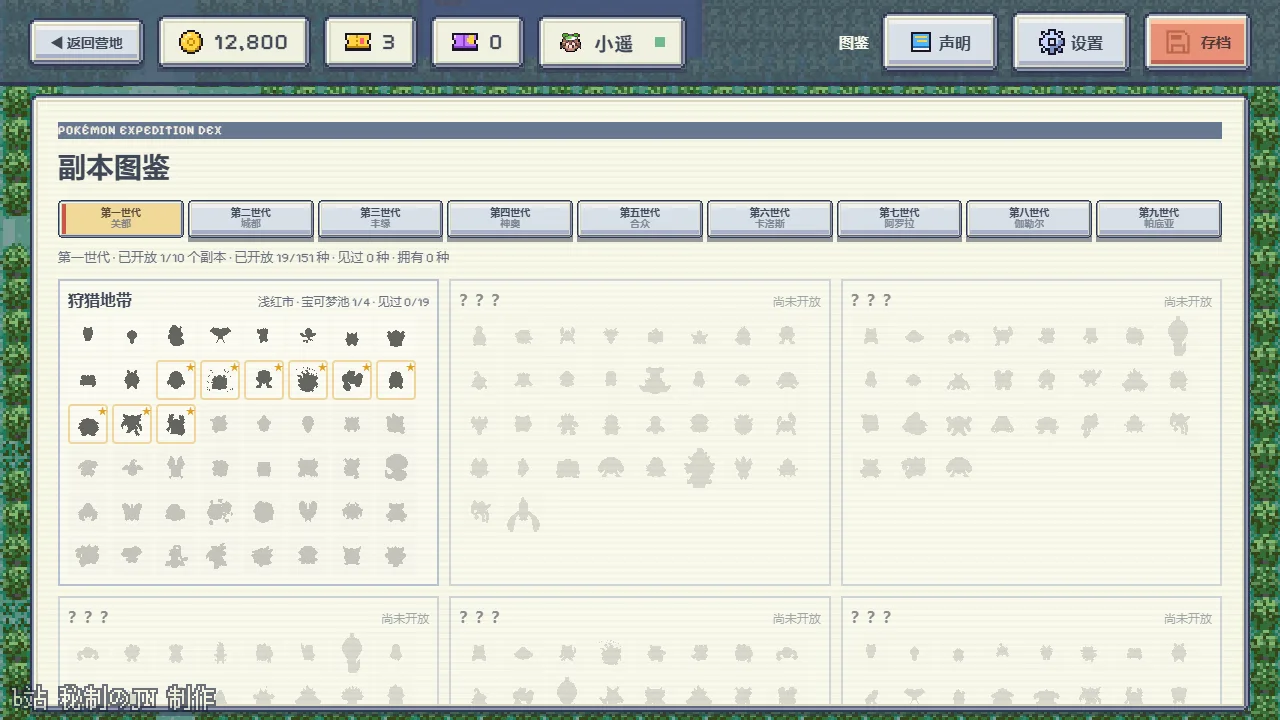Click the green status square beside 小遥
The image size is (1280, 720).
(659, 43)
